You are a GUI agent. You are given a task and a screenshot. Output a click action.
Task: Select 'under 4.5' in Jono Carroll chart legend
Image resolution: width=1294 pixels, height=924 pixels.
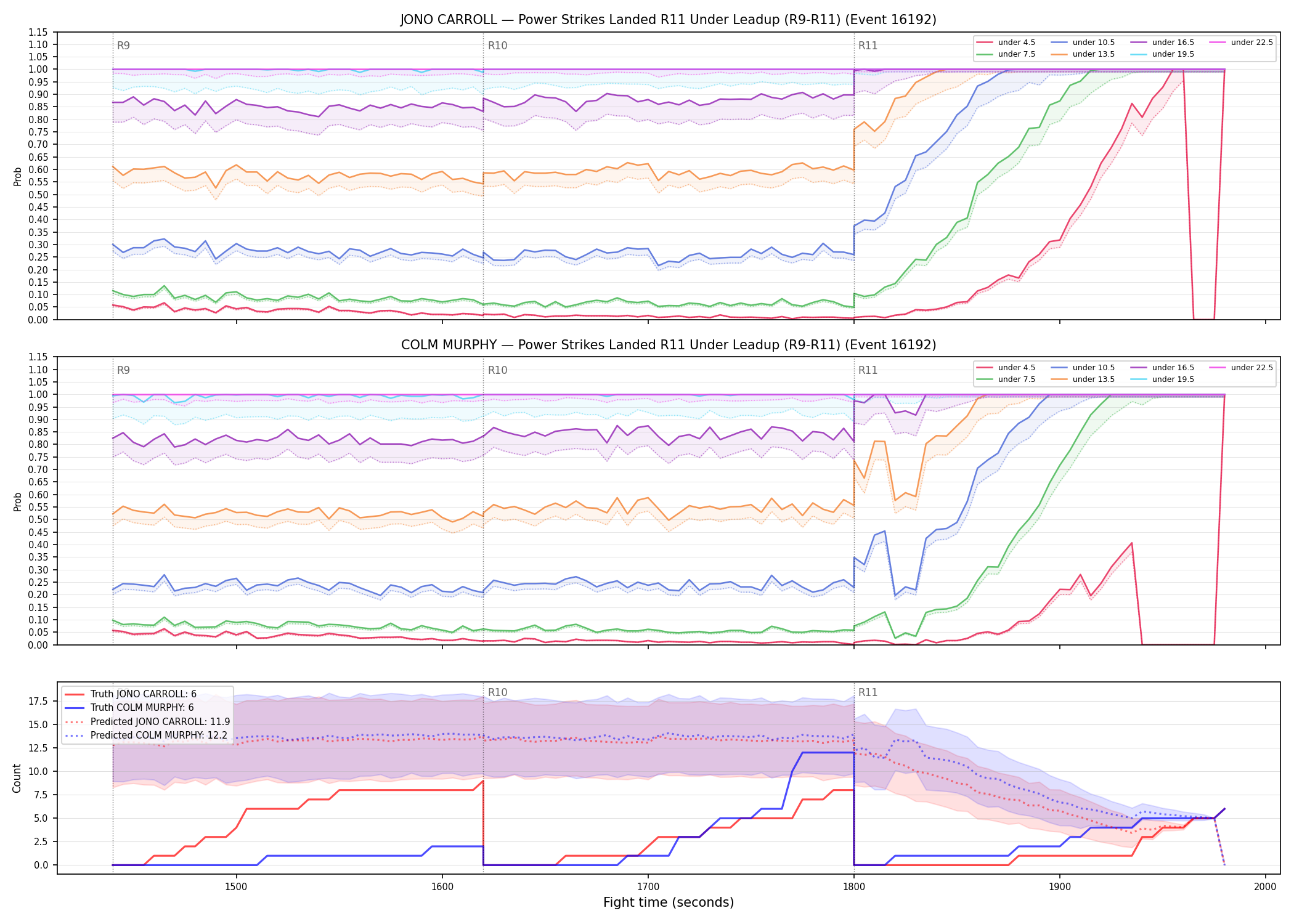pos(1006,43)
